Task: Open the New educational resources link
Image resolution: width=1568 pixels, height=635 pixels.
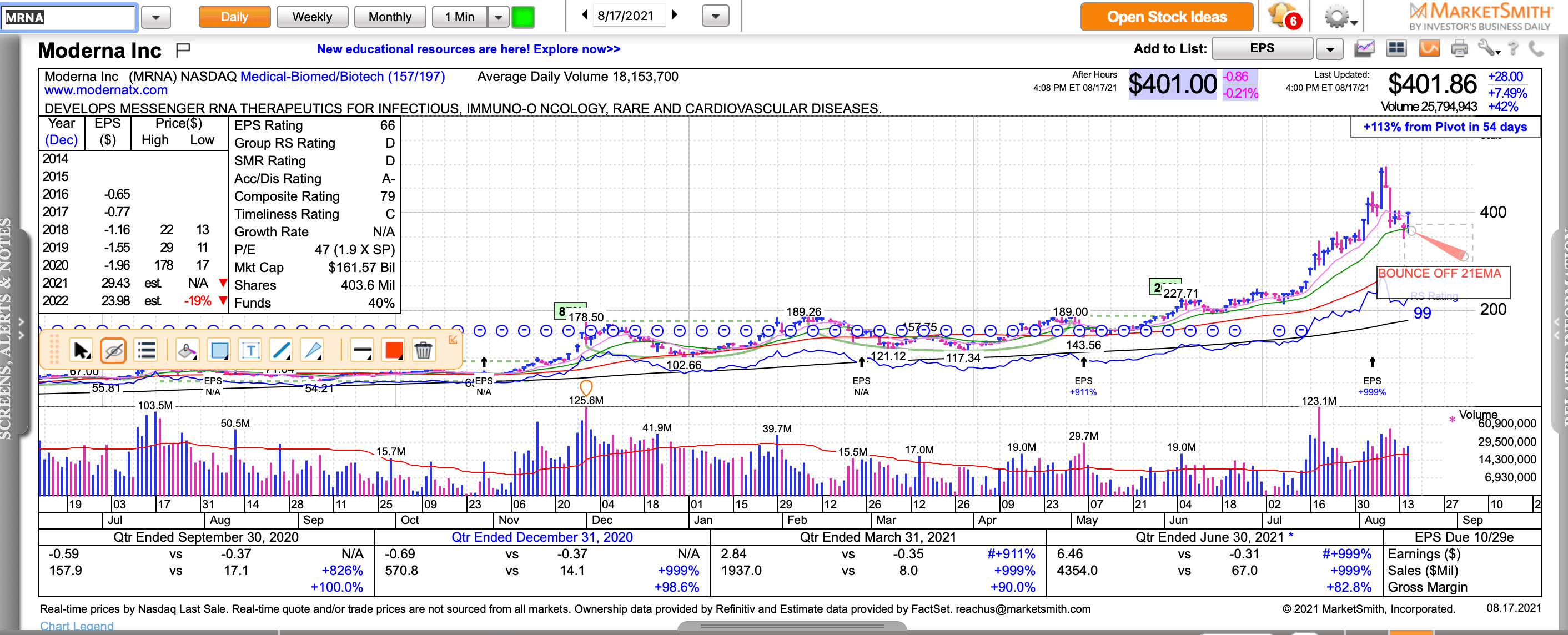Action: click(x=468, y=49)
